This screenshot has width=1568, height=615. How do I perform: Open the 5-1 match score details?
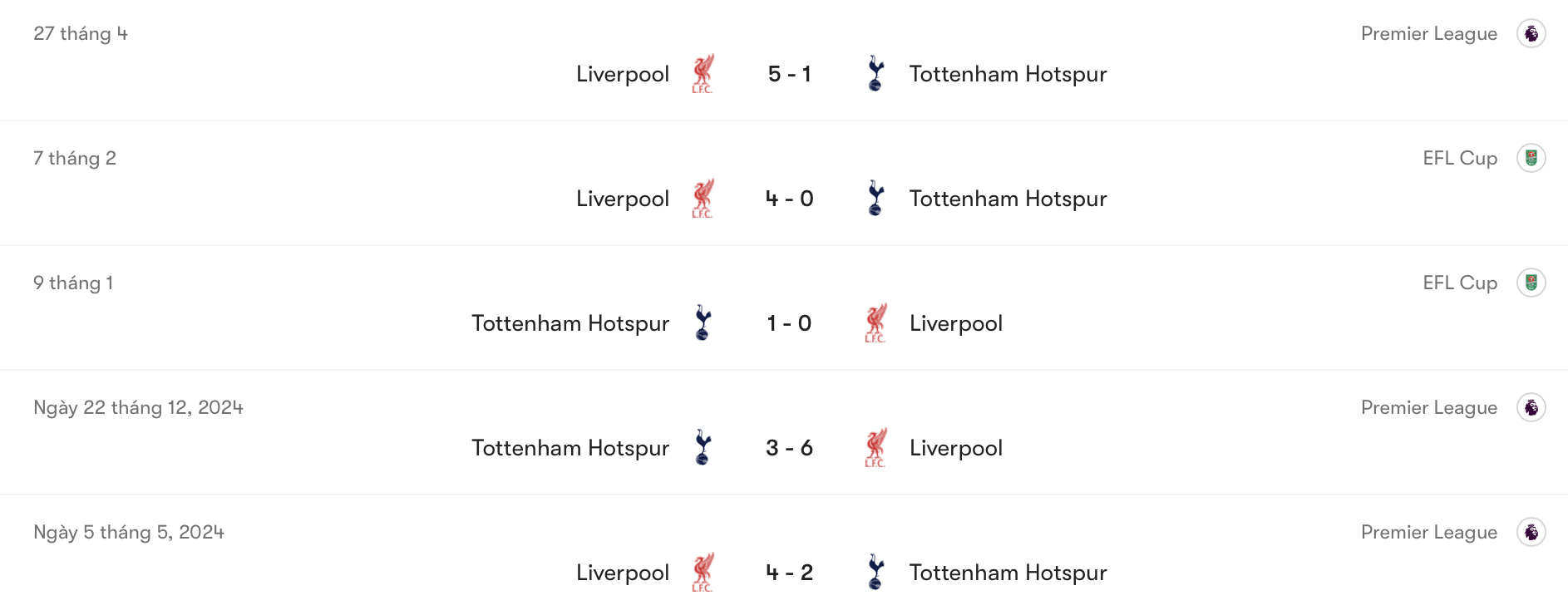(x=789, y=73)
